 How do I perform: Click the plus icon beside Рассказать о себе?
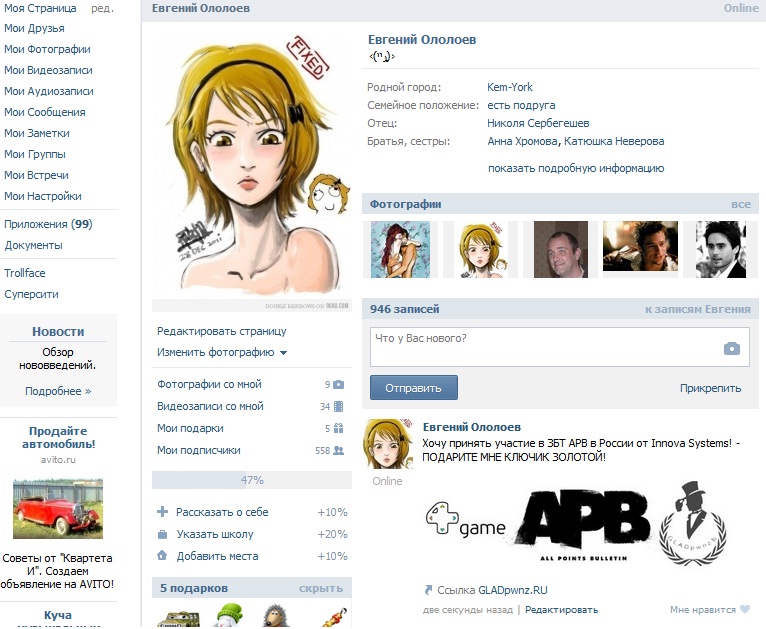coord(163,512)
